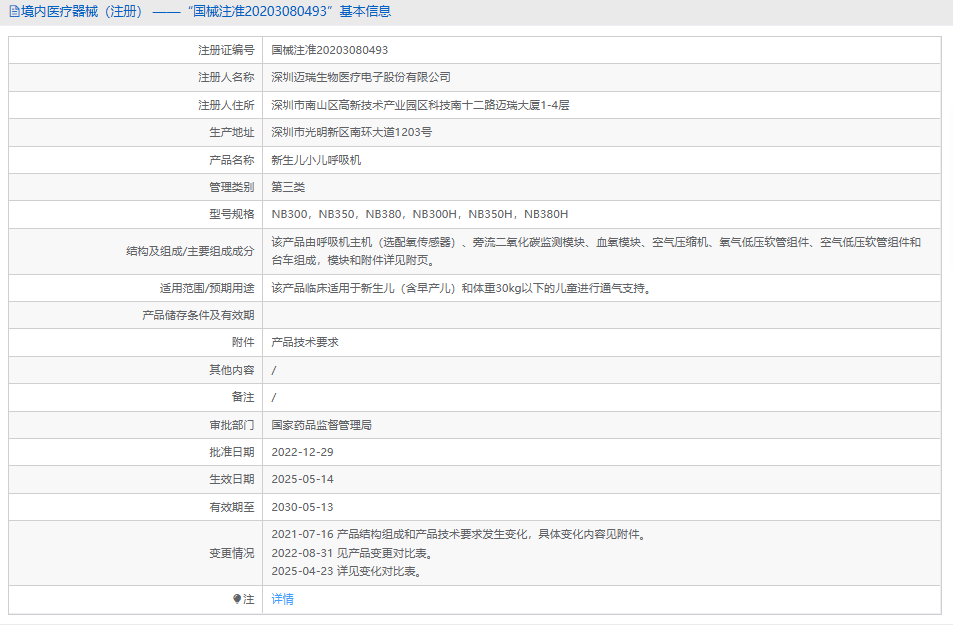953x625 pixels.
Task: Click expiry date 2030-05-13
Action: pyautogui.click(x=303, y=507)
